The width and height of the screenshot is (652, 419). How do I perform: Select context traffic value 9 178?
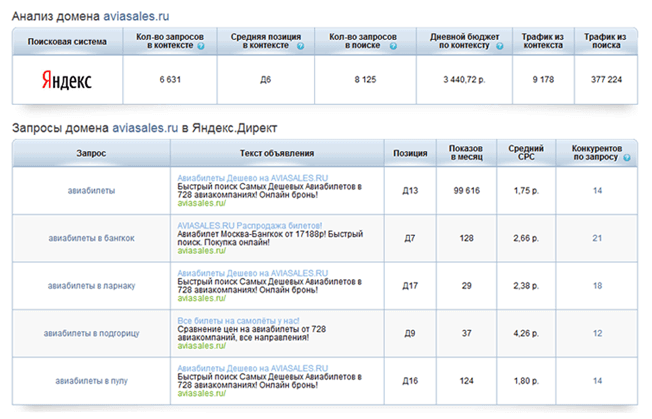click(543, 79)
